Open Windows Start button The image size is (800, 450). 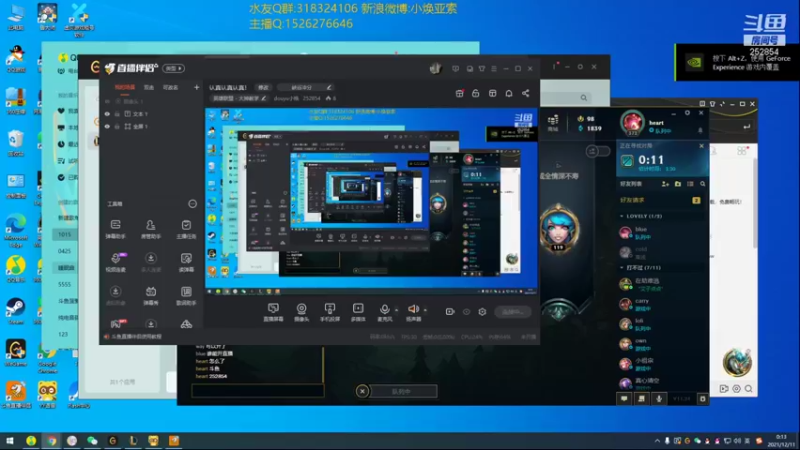click(9, 440)
